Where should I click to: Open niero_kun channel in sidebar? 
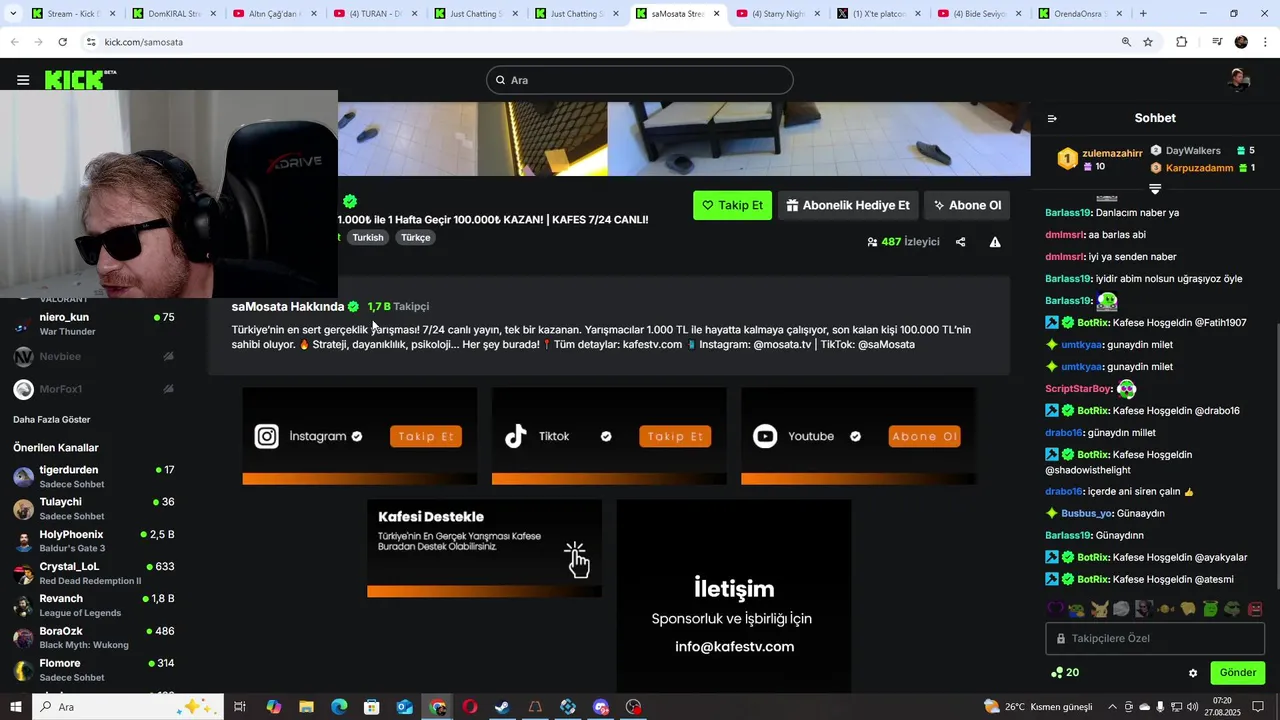pos(93,324)
